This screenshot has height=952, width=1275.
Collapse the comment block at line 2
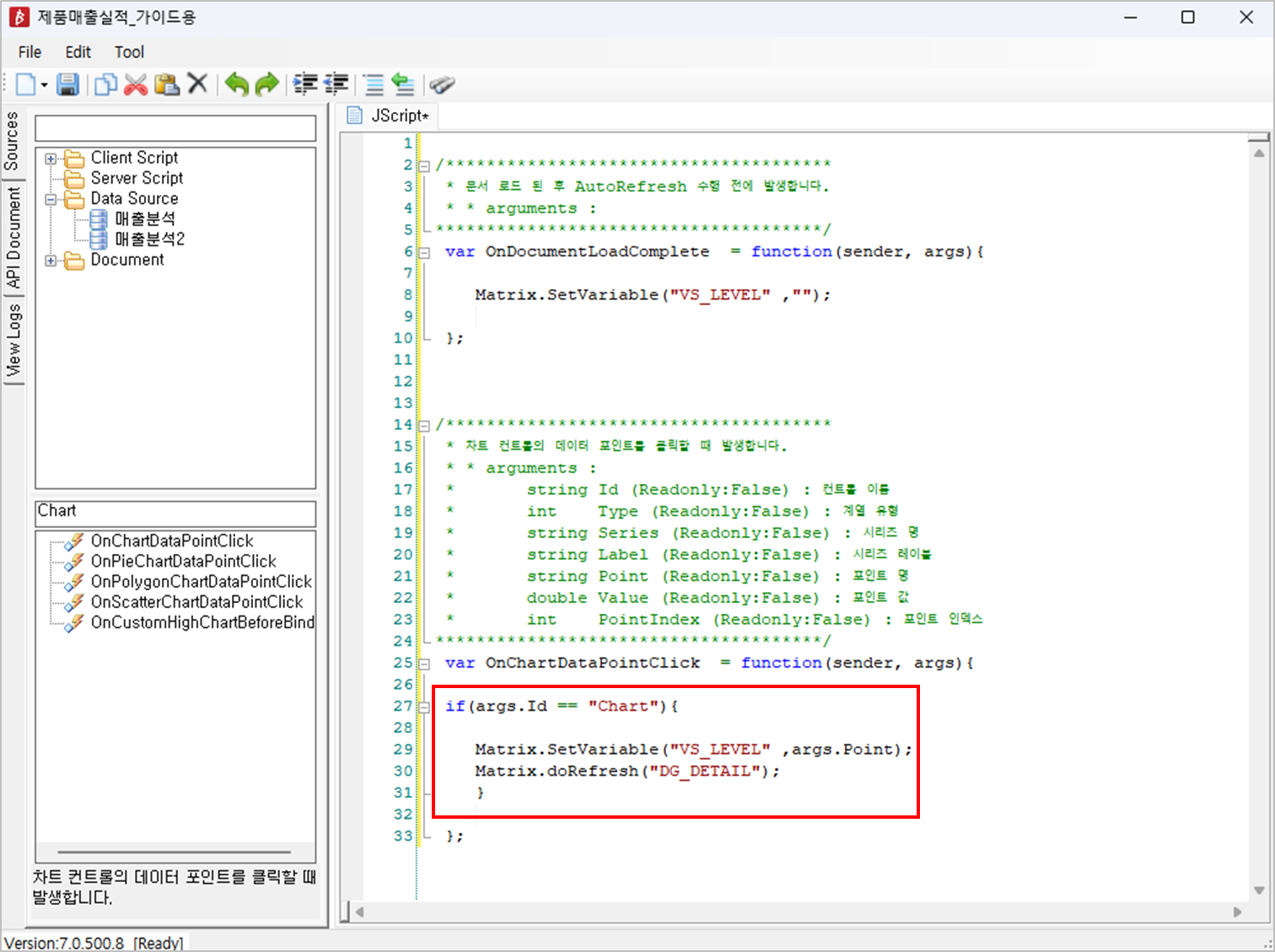424,165
